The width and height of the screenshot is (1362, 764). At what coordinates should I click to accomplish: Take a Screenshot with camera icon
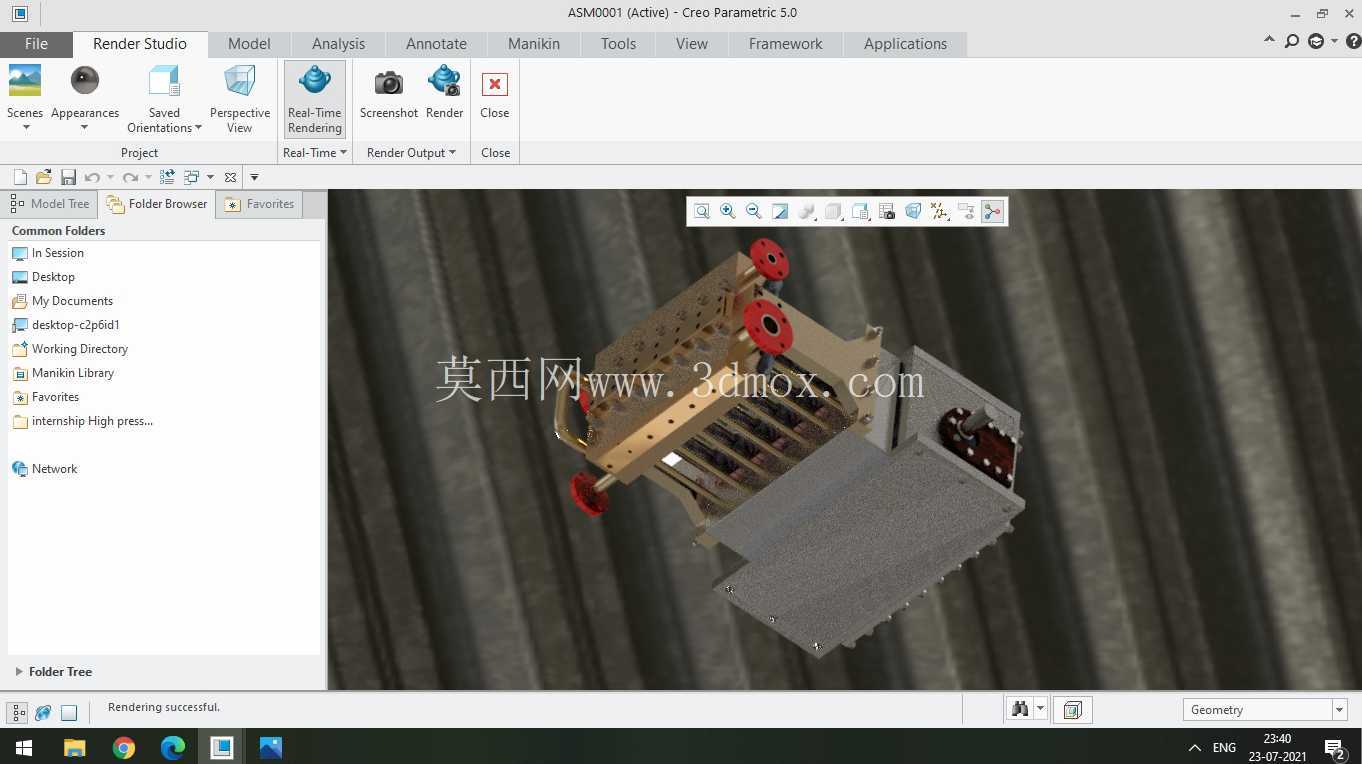[x=389, y=83]
